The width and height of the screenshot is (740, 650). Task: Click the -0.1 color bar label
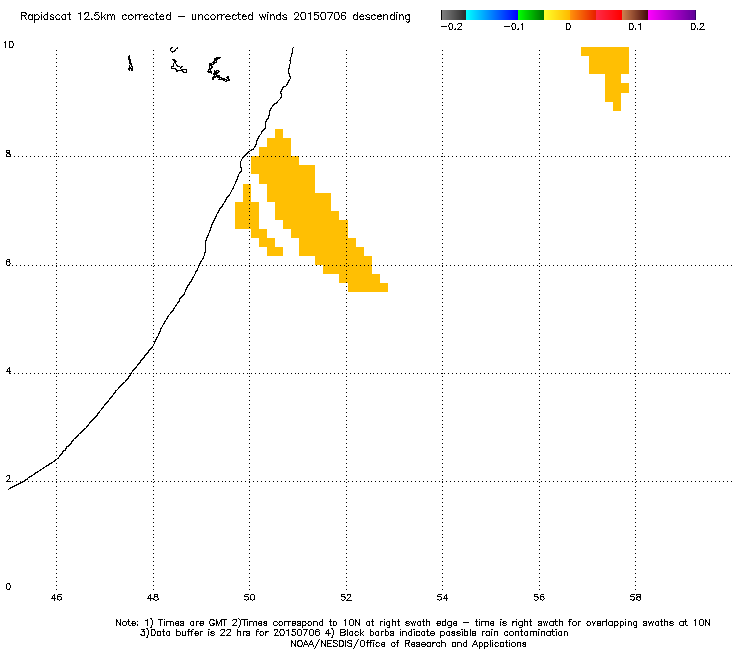coord(513,27)
